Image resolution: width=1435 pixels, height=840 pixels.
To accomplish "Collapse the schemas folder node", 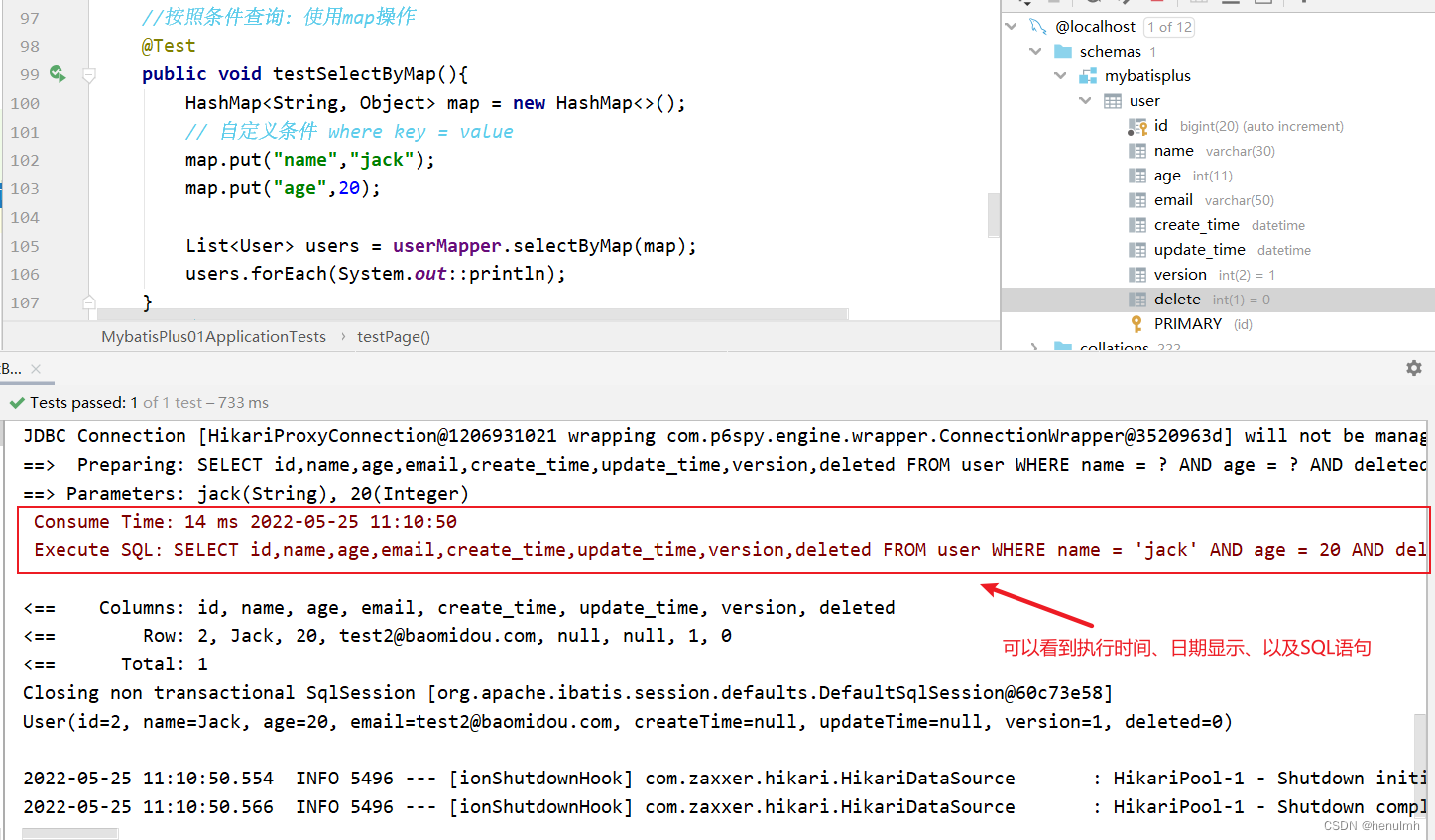I will [x=1036, y=51].
